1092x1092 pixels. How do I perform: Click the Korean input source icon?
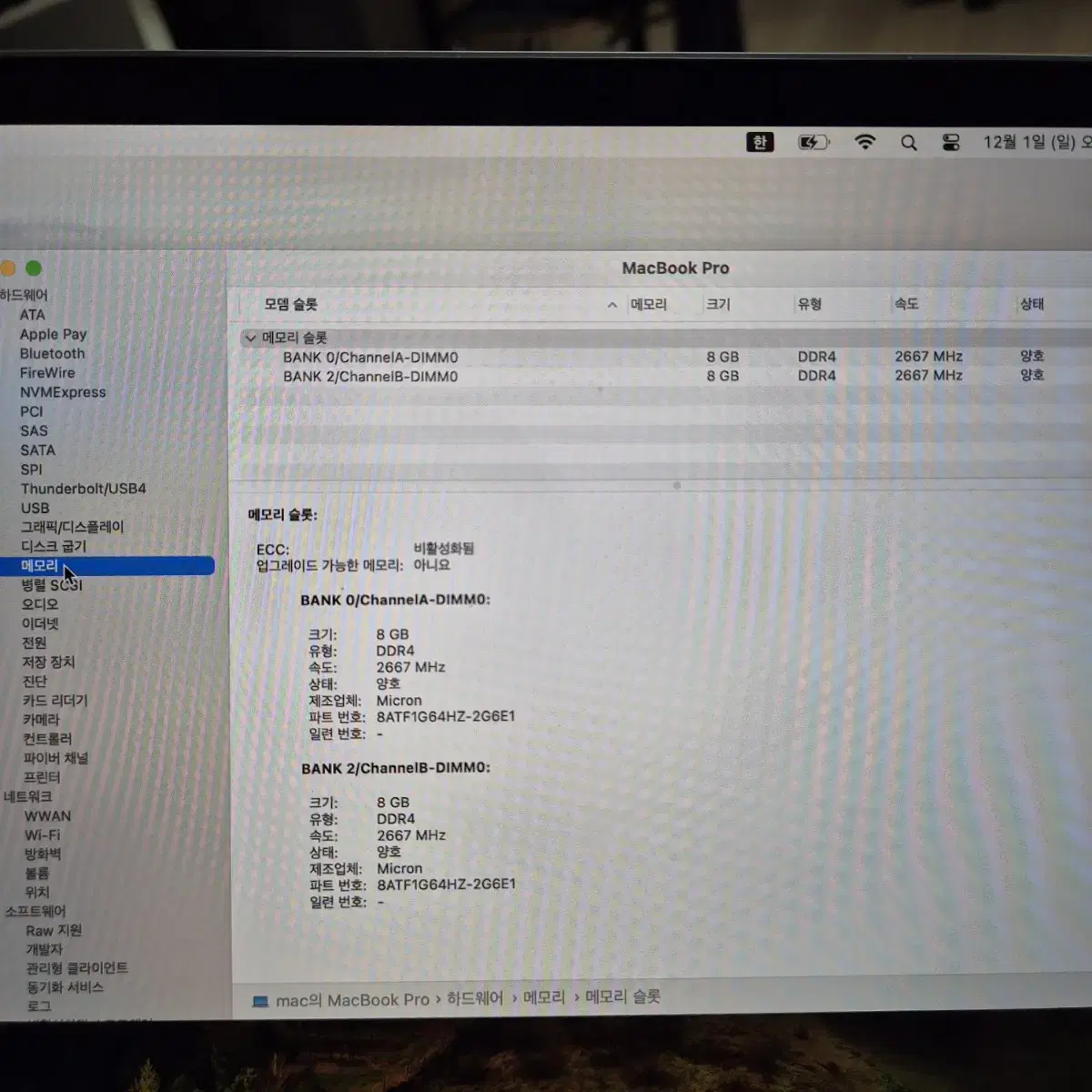(x=760, y=142)
